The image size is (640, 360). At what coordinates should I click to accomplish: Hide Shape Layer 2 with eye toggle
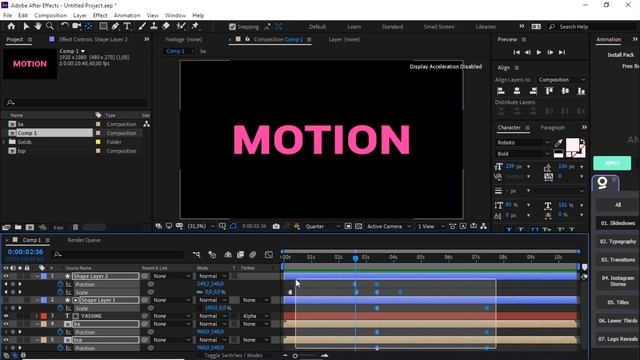6,276
